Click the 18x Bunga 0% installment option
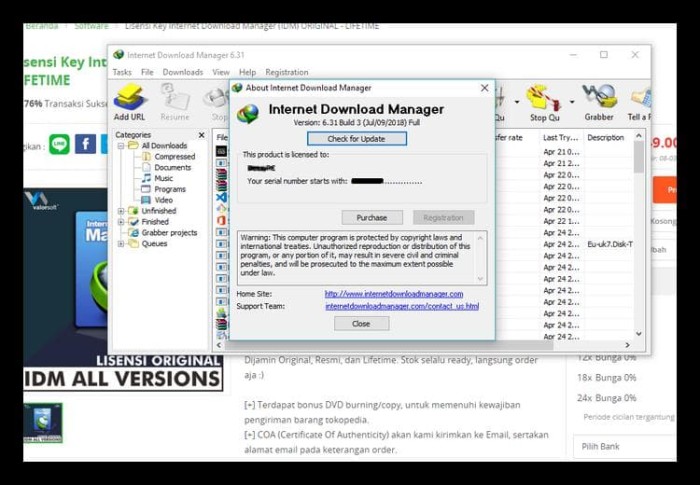The image size is (700, 485). coord(606,378)
